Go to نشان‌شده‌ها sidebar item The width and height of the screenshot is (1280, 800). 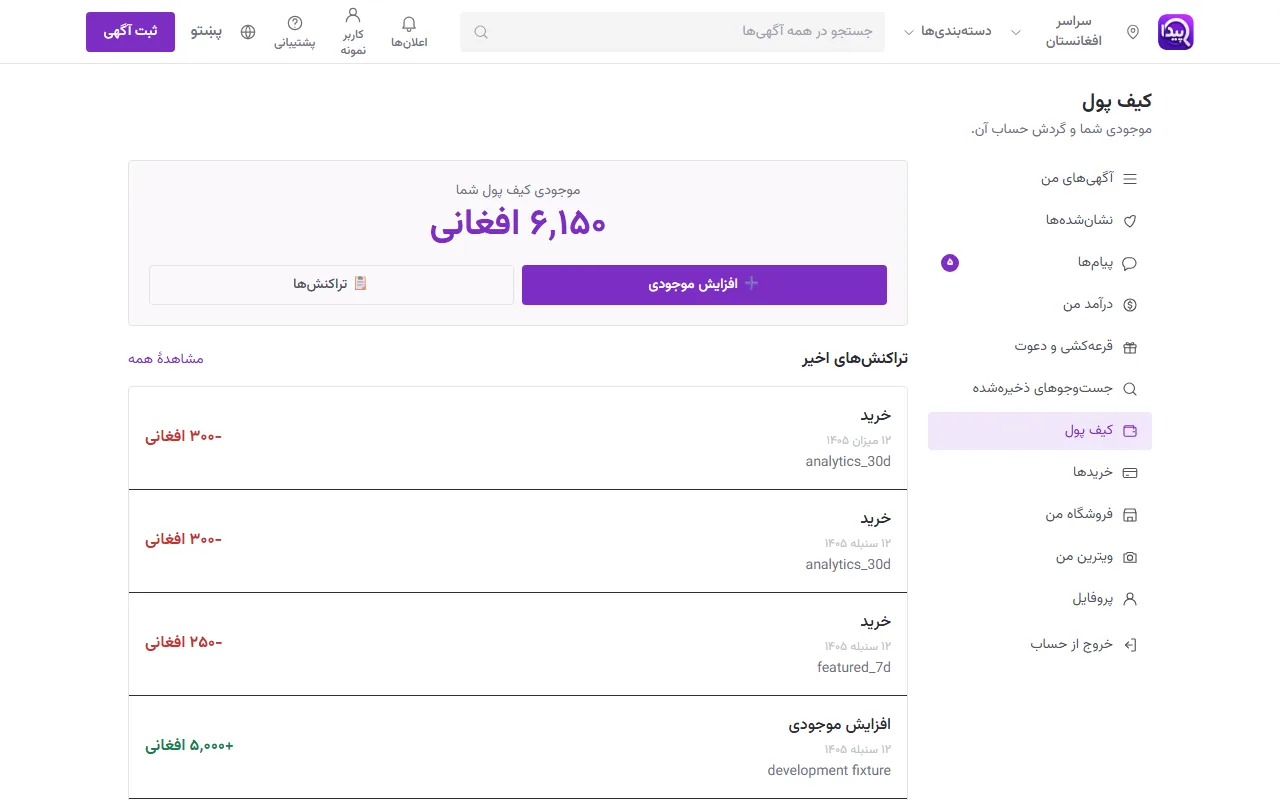(x=1040, y=221)
